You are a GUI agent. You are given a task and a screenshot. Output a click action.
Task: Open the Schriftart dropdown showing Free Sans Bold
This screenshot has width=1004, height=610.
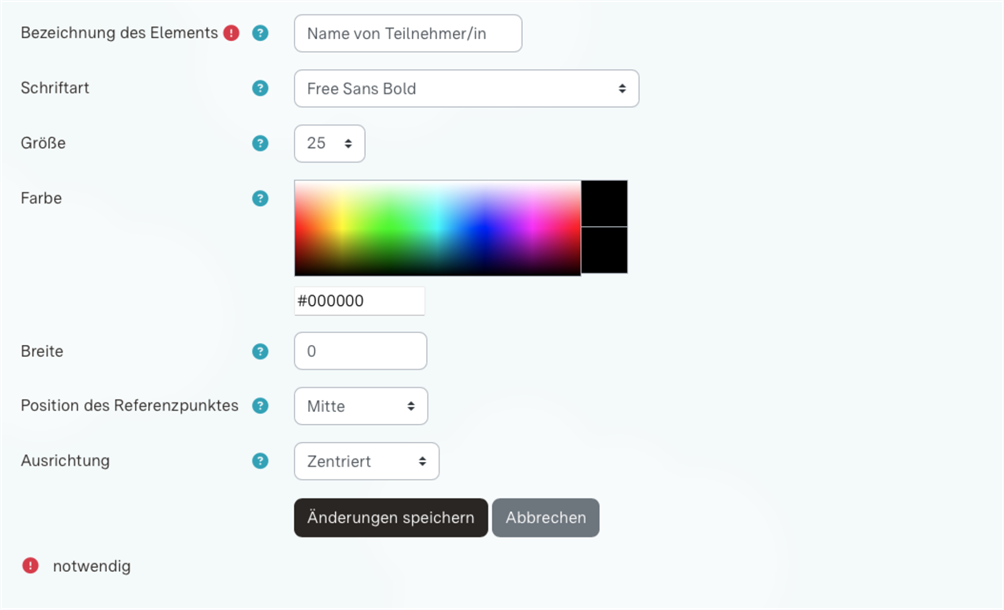[x=466, y=88]
